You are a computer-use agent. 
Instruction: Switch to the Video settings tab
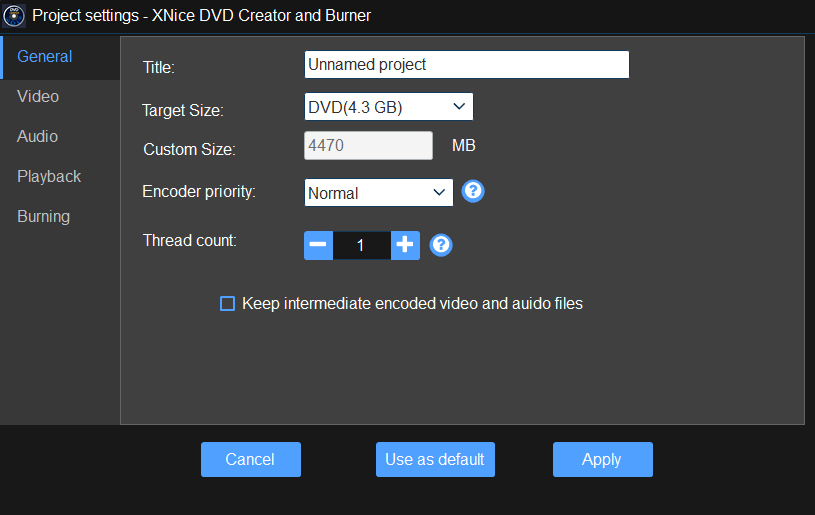38,97
